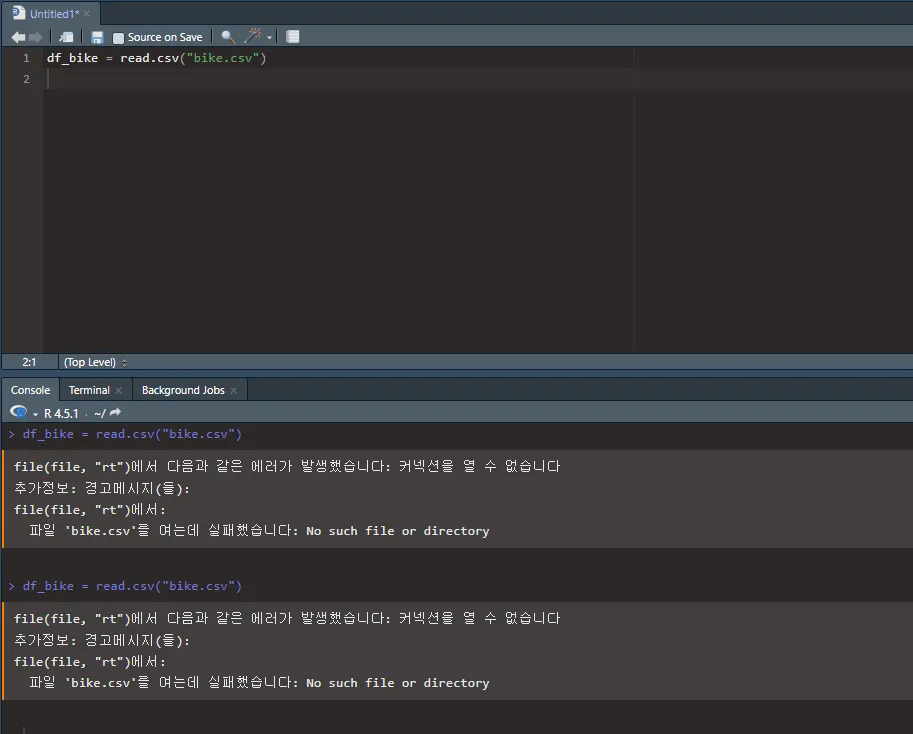Image resolution: width=913 pixels, height=734 pixels.
Task: Save the current document with floppy icon
Action: tap(97, 37)
